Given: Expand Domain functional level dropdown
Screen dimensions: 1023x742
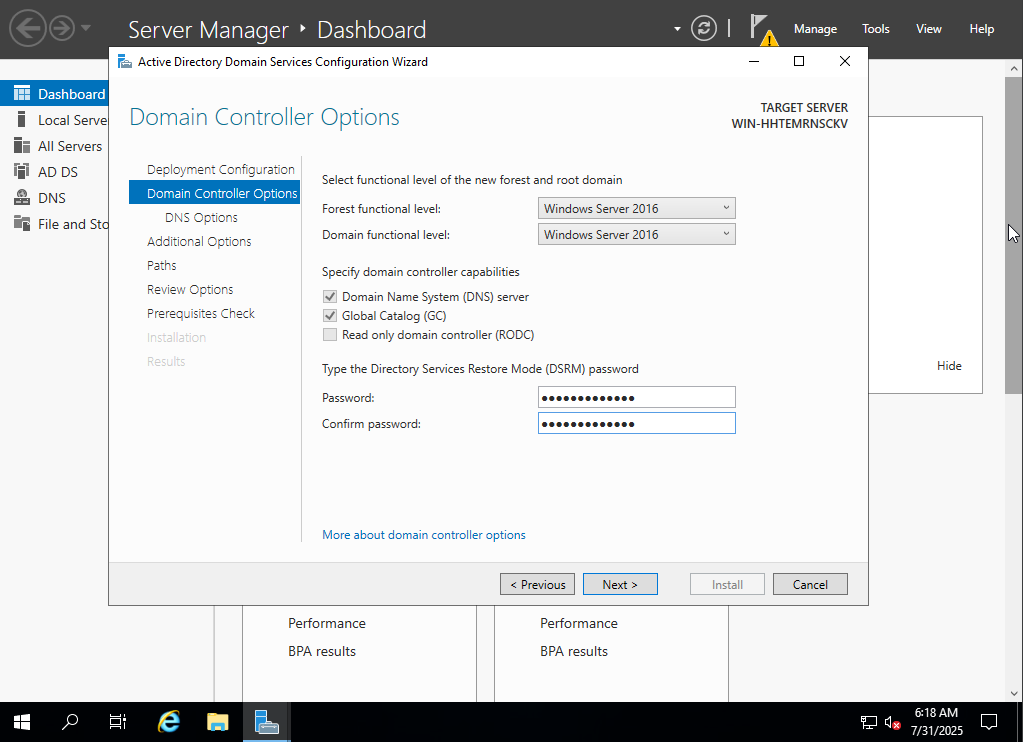Looking at the screenshot, I should (636, 235).
